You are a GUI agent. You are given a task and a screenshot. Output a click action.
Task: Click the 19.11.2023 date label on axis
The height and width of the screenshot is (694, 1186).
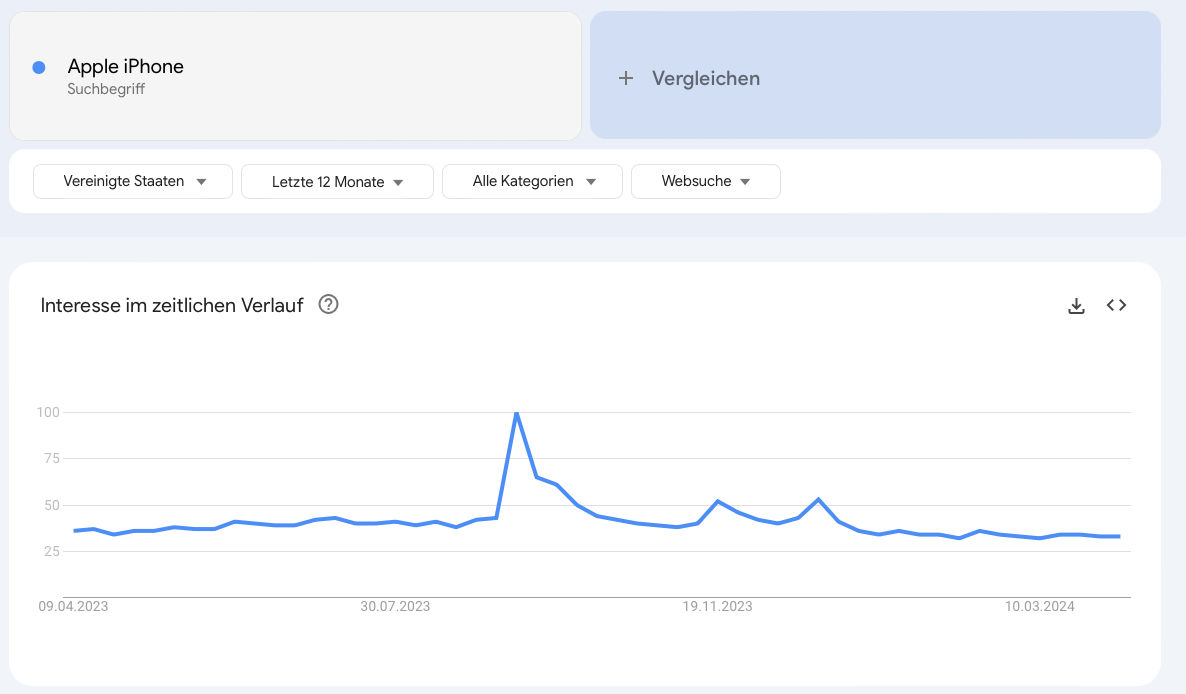pos(717,606)
